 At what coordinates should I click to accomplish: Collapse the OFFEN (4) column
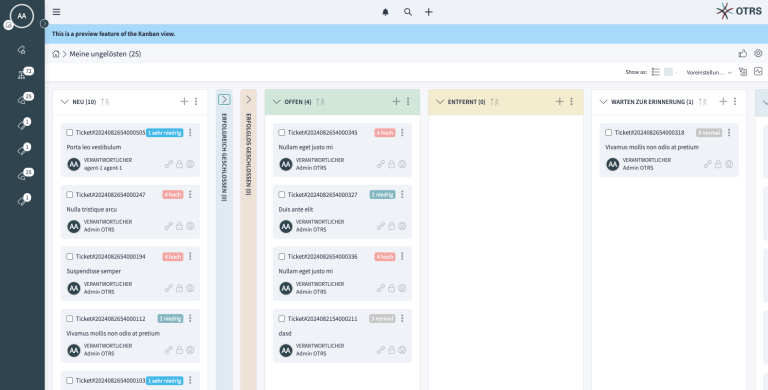(x=276, y=102)
